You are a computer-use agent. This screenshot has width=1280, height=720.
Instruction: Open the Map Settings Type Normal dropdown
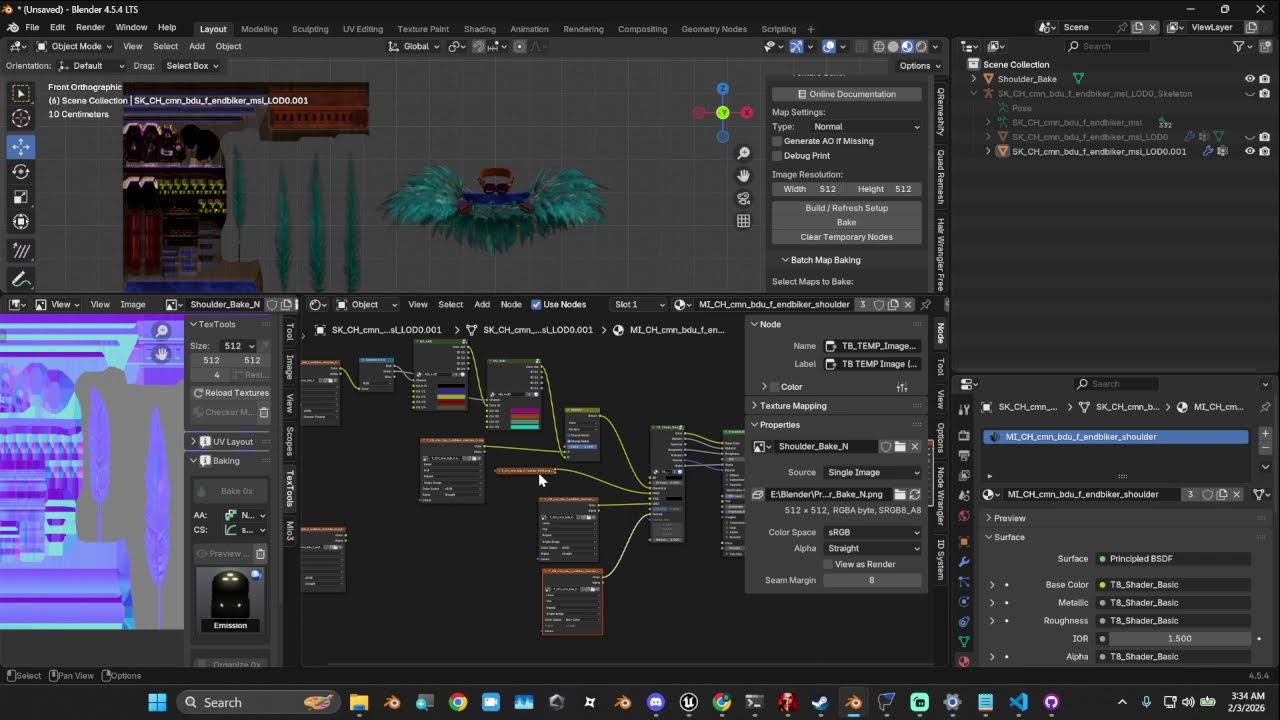click(x=866, y=127)
